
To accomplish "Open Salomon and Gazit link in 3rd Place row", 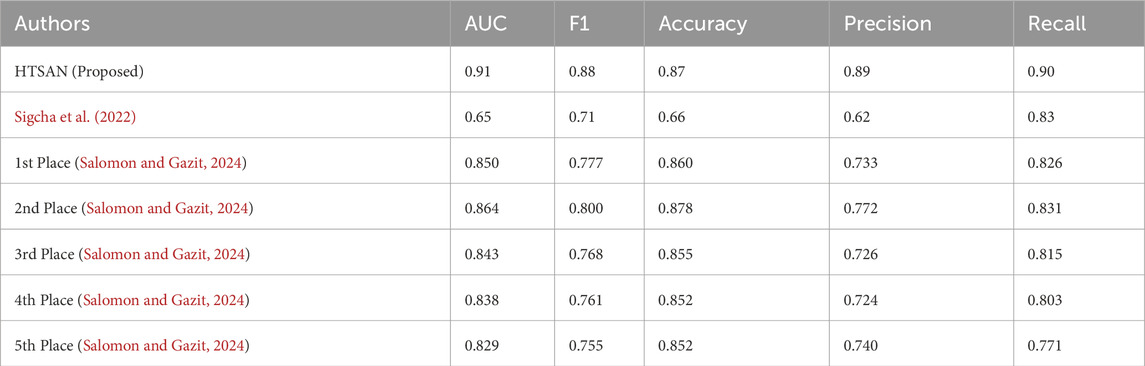I will (166, 254).
